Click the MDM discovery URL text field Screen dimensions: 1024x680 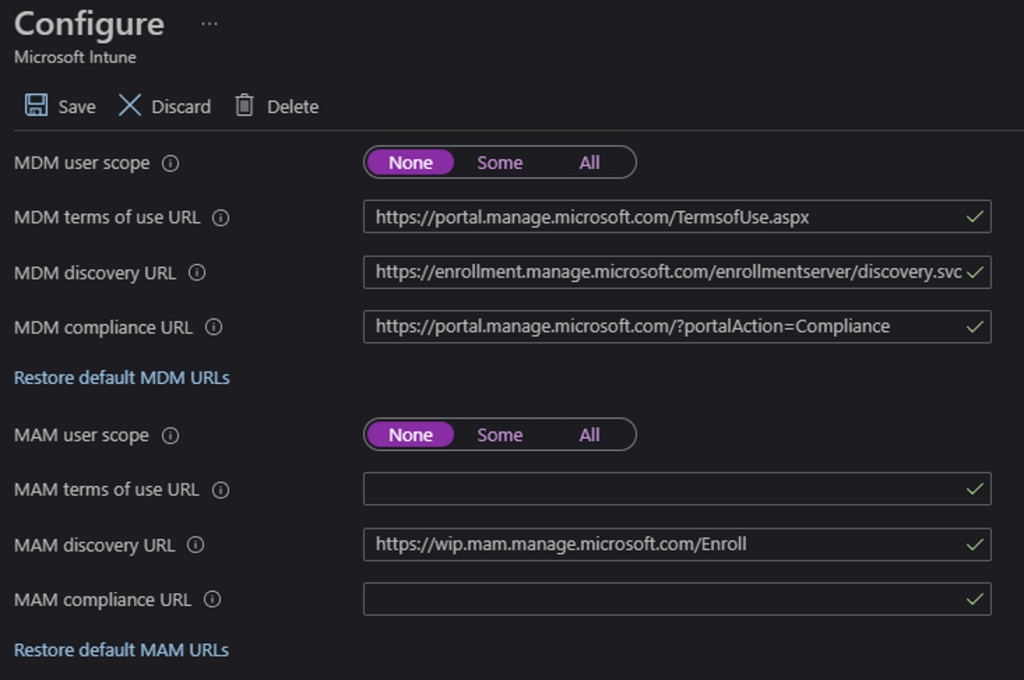click(660, 272)
